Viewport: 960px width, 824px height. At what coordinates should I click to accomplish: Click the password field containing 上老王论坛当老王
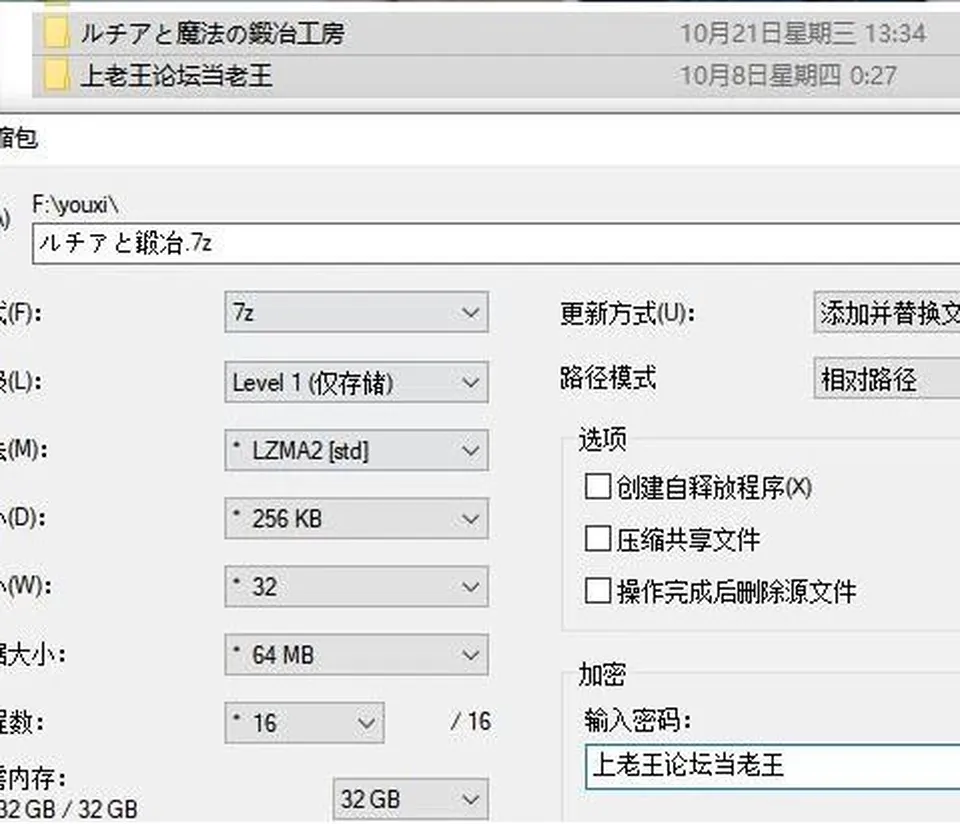773,766
